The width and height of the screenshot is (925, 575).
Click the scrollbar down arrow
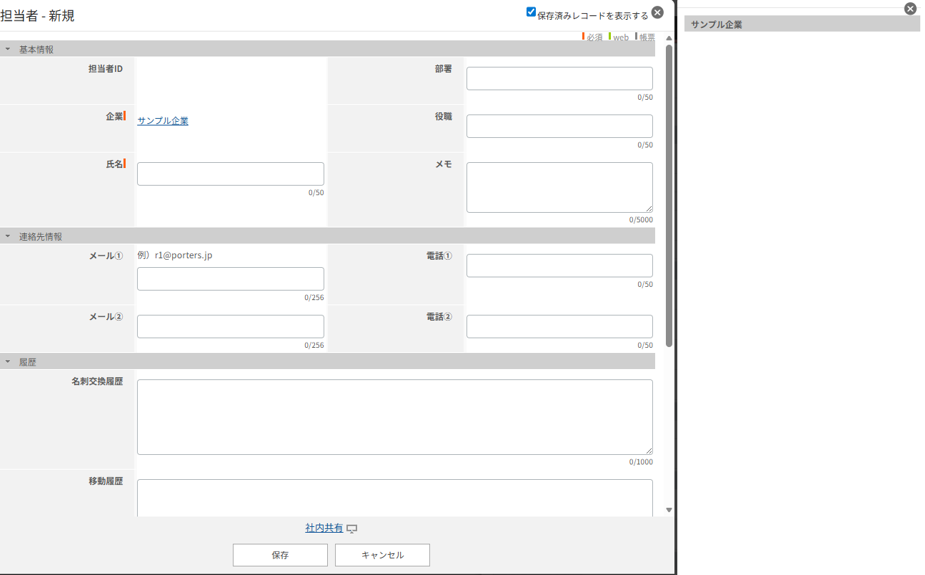coord(669,510)
